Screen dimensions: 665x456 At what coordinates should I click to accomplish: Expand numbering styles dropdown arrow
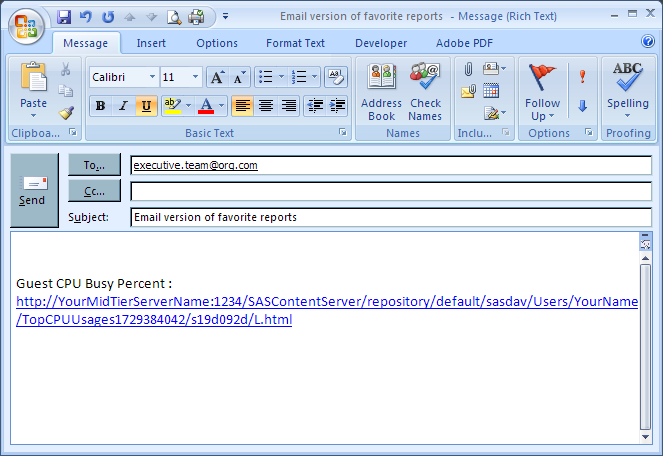coord(314,77)
